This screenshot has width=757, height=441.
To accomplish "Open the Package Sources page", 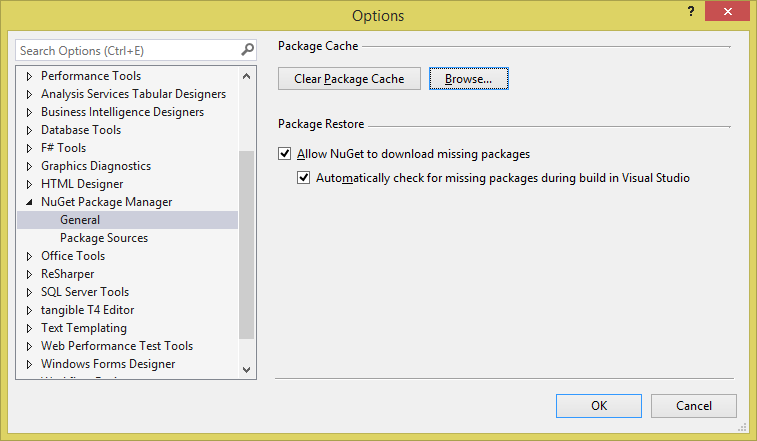I will click(104, 238).
